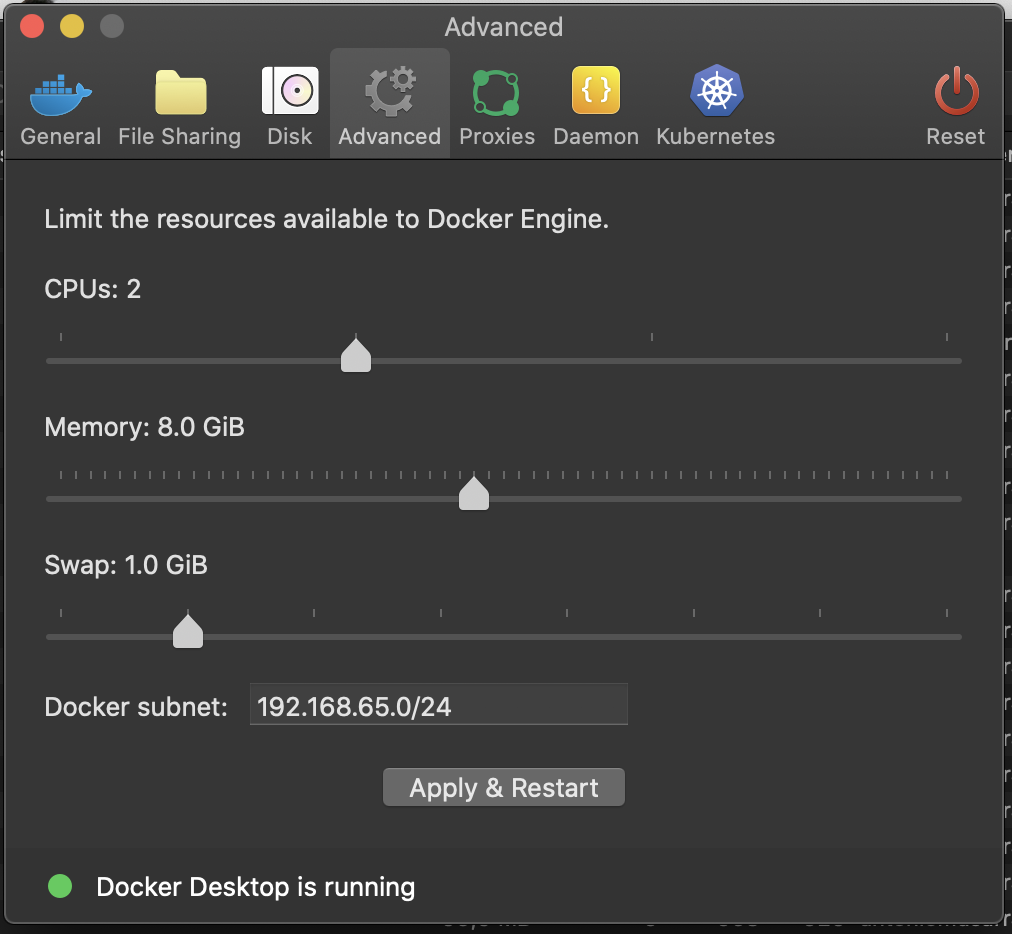Click the "Limit the resources available" description text

point(327,219)
